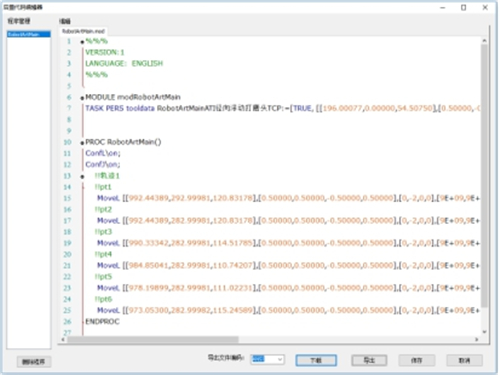Click the !!pt5 comment line
500x375 pixels.
[103, 277]
